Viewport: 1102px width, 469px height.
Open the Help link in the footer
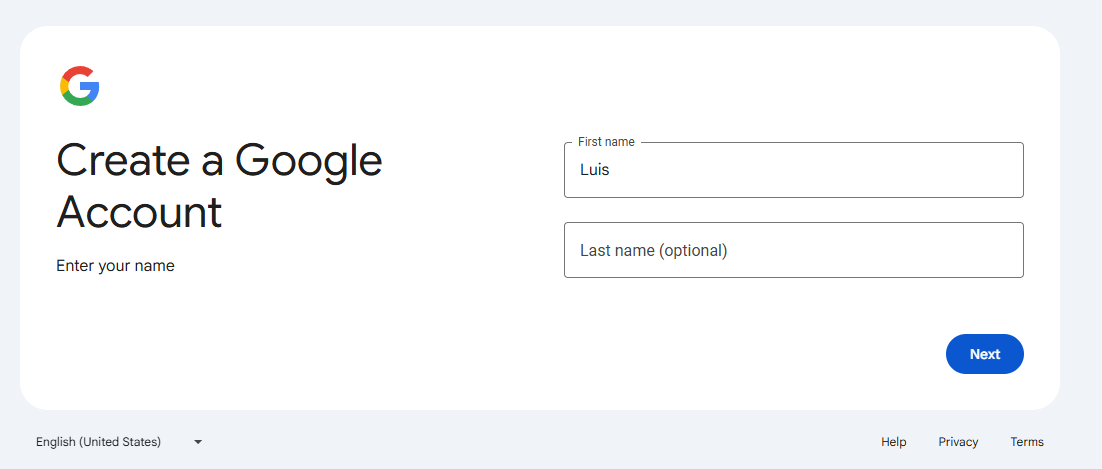tap(893, 442)
